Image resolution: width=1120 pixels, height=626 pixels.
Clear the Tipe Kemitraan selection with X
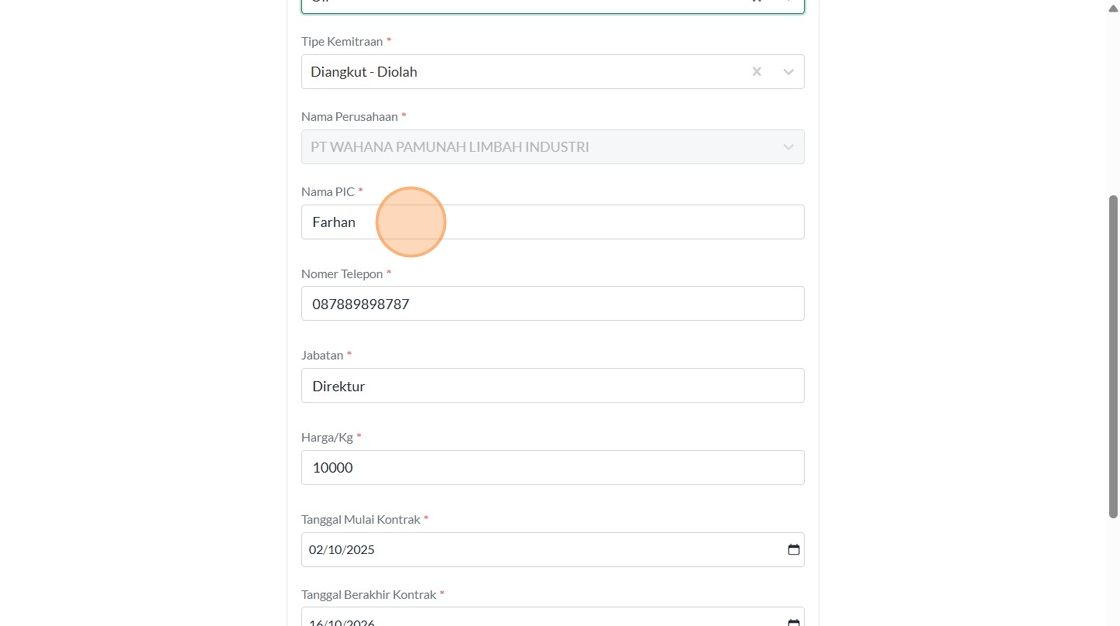[757, 72]
